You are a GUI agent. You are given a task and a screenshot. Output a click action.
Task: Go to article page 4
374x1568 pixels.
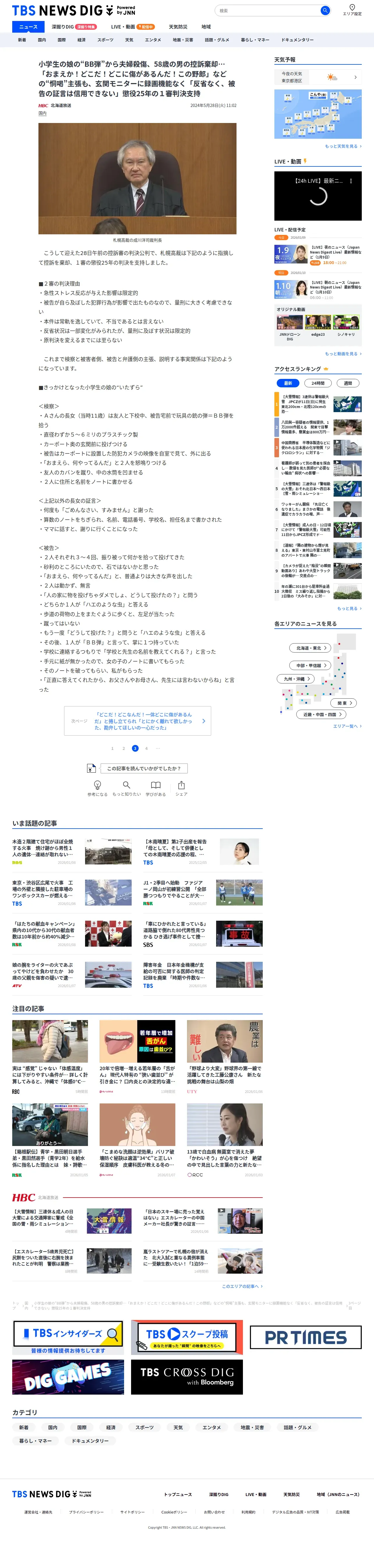(x=146, y=748)
